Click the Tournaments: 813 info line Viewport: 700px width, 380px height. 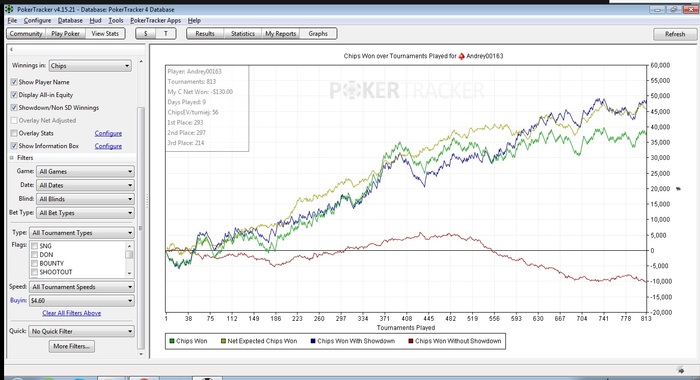(192, 82)
